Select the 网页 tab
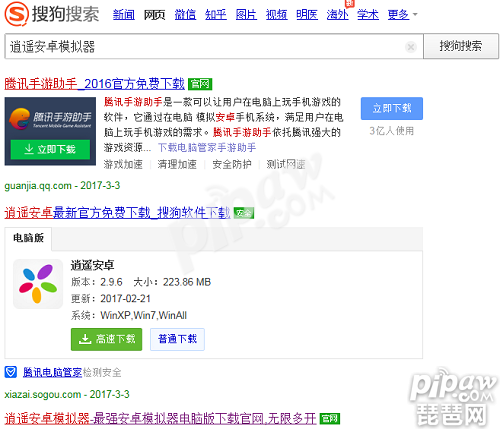The width and height of the screenshot is (500, 429). click(x=154, y=15)
